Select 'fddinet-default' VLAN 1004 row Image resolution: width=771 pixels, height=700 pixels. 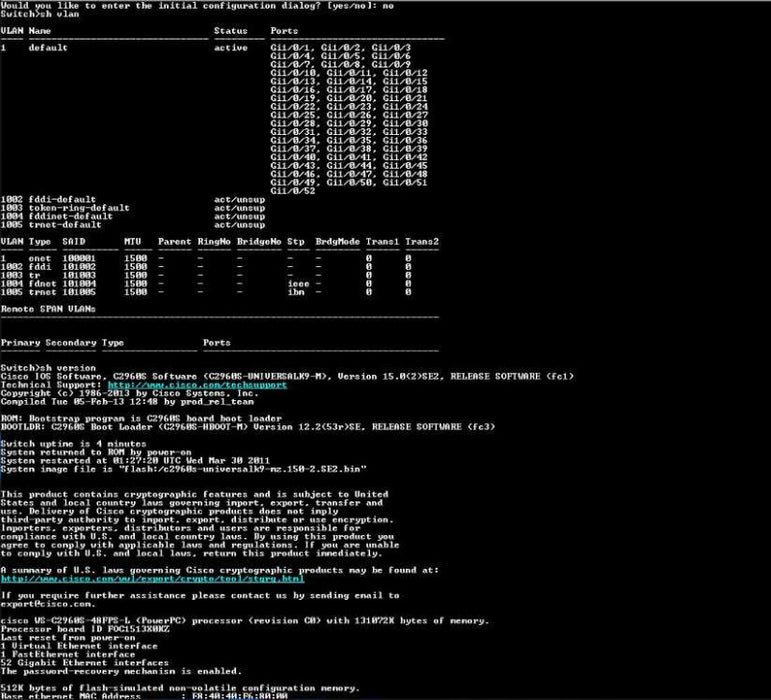click(x=133, y=216)
